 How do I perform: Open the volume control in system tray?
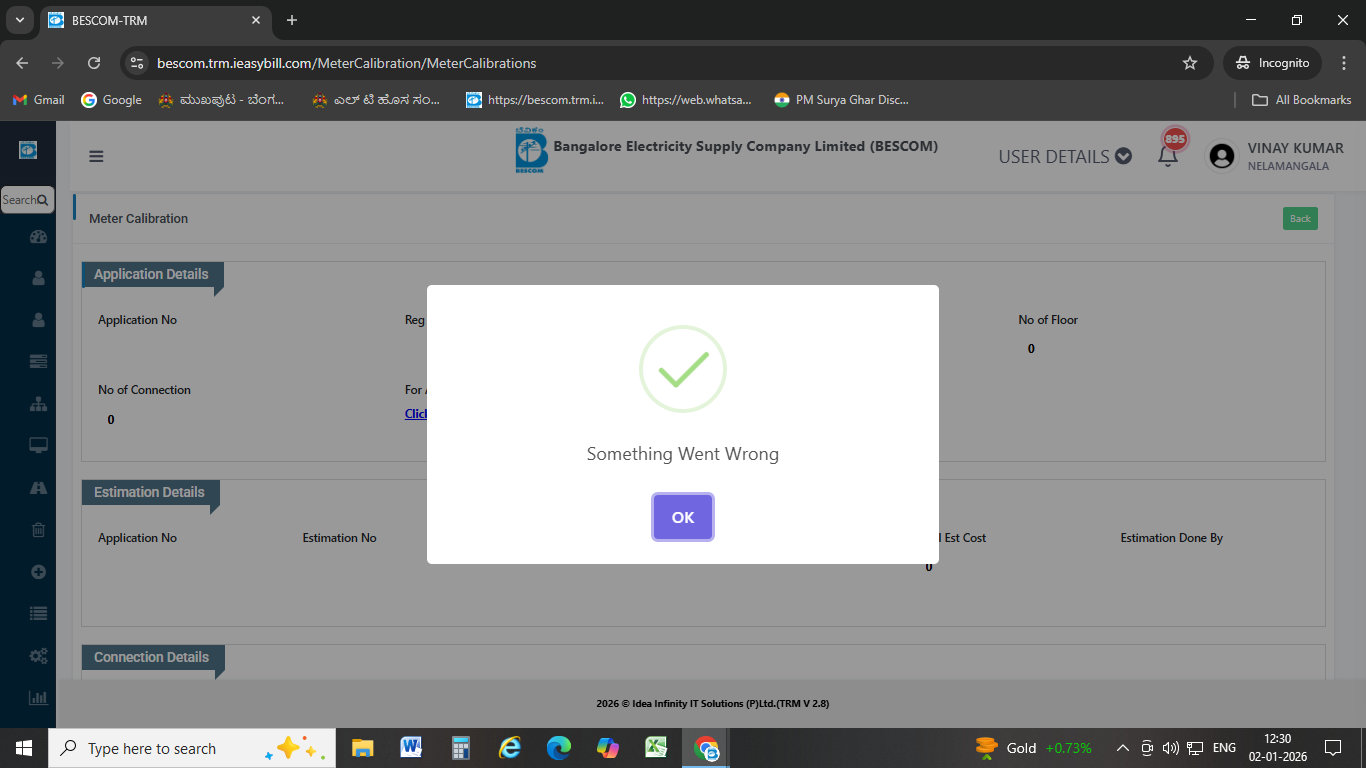pos(1171,748)
